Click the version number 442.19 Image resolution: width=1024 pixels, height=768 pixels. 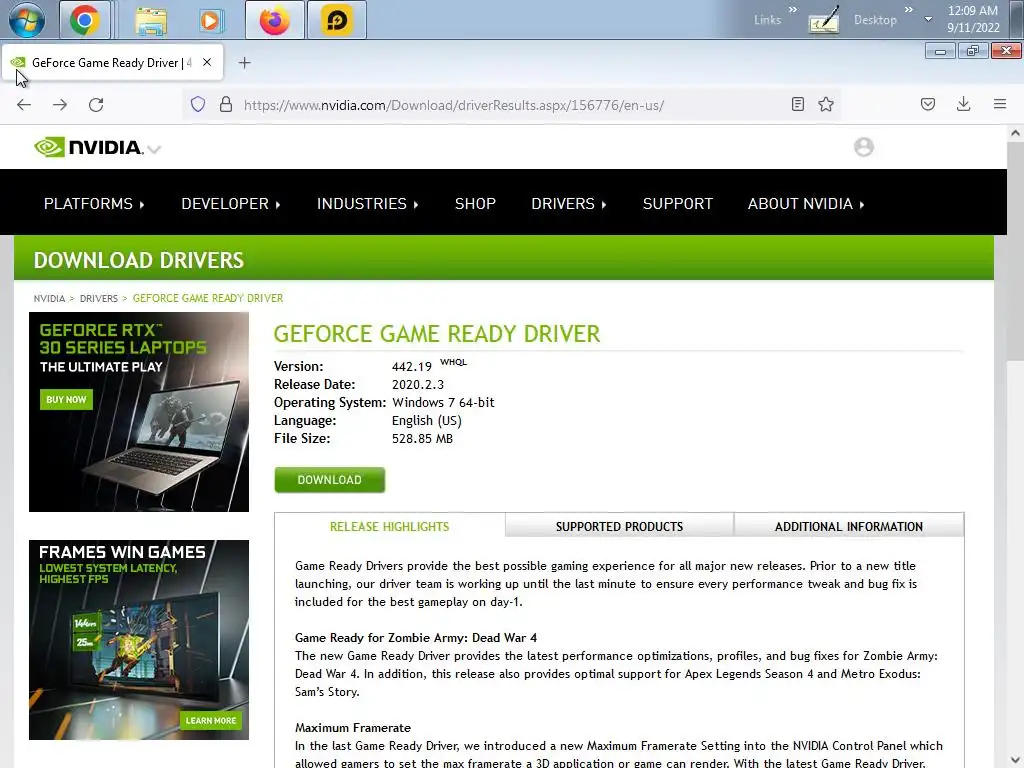pyautogui.click(x=411, y=367)
